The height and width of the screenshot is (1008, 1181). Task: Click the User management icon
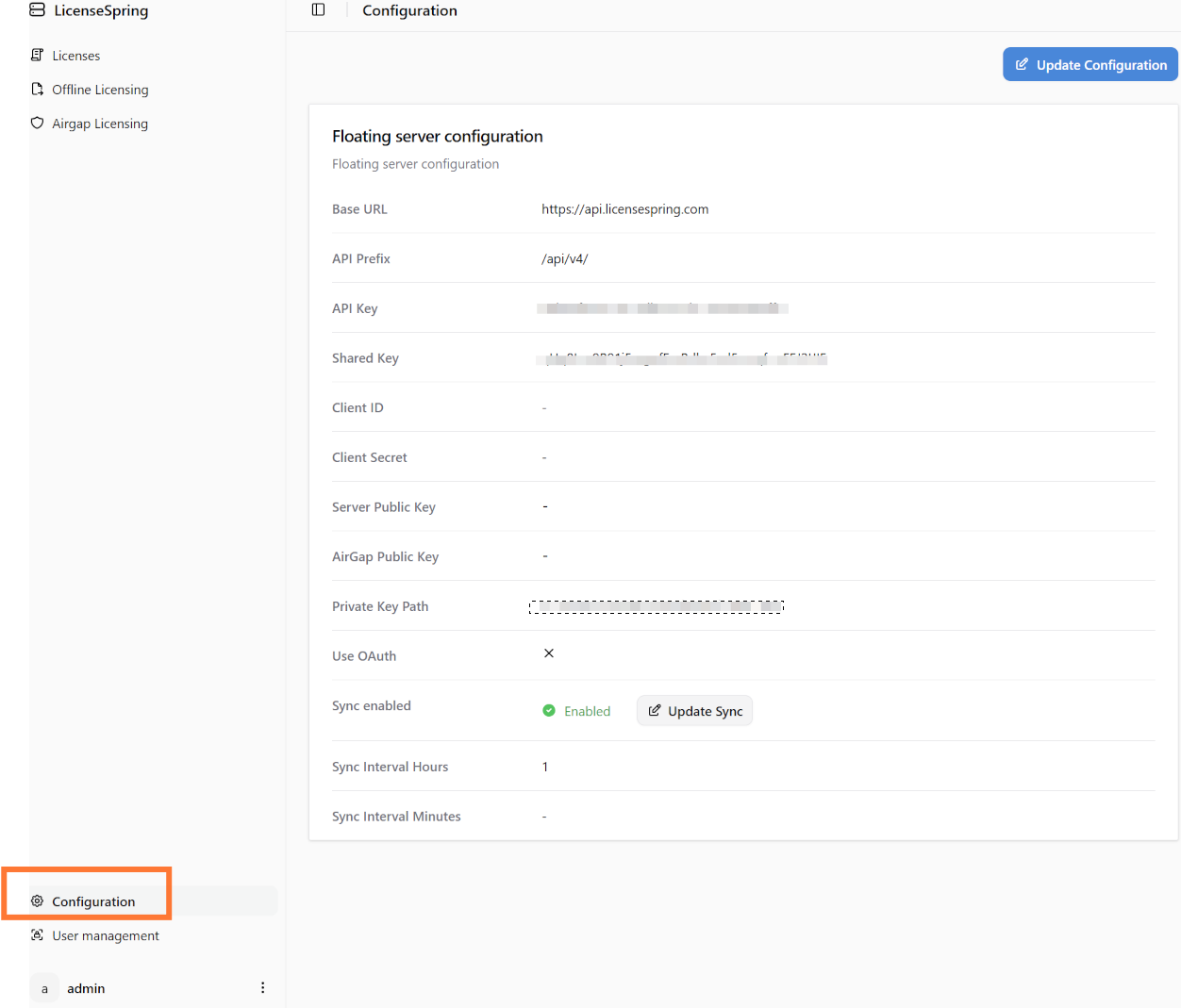tap(38, 935)
